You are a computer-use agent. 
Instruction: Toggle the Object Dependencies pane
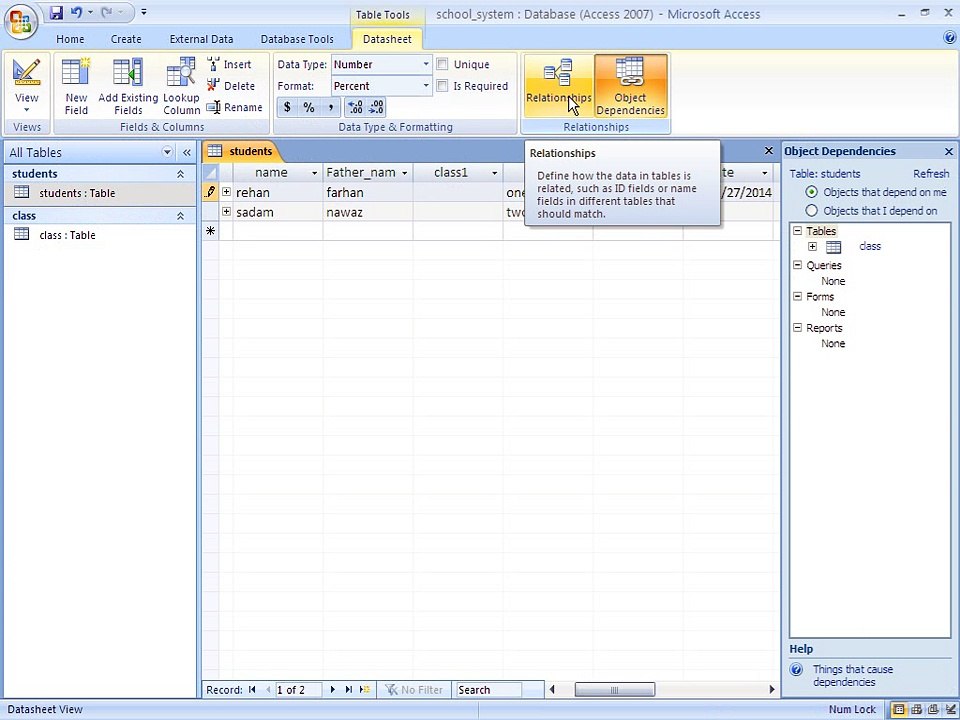[631, 86]
